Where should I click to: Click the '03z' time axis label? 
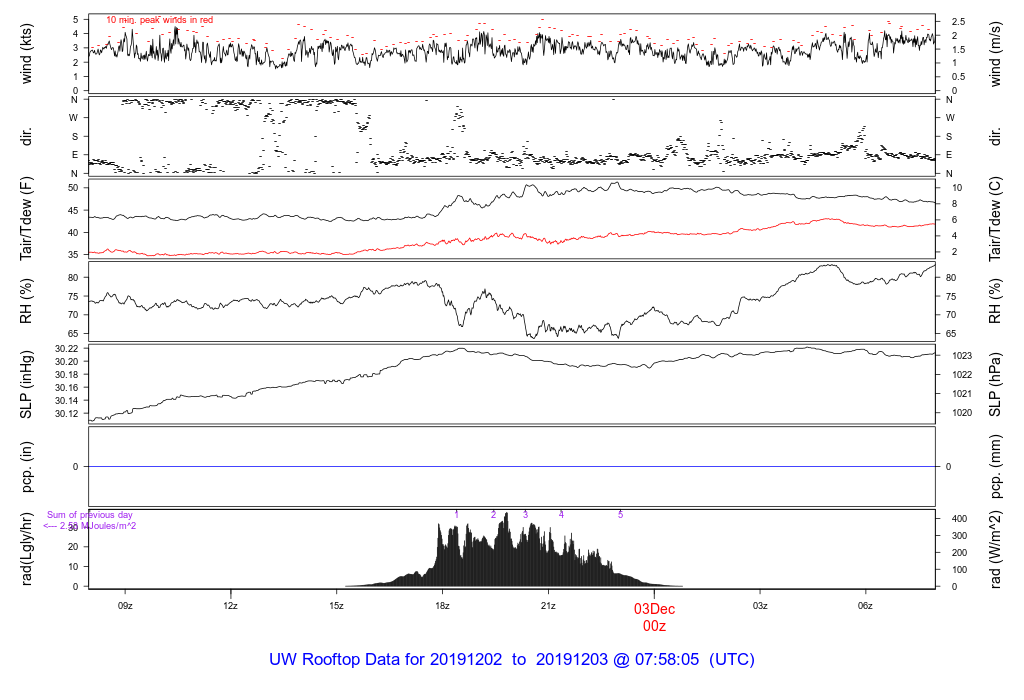pos(760,606)
